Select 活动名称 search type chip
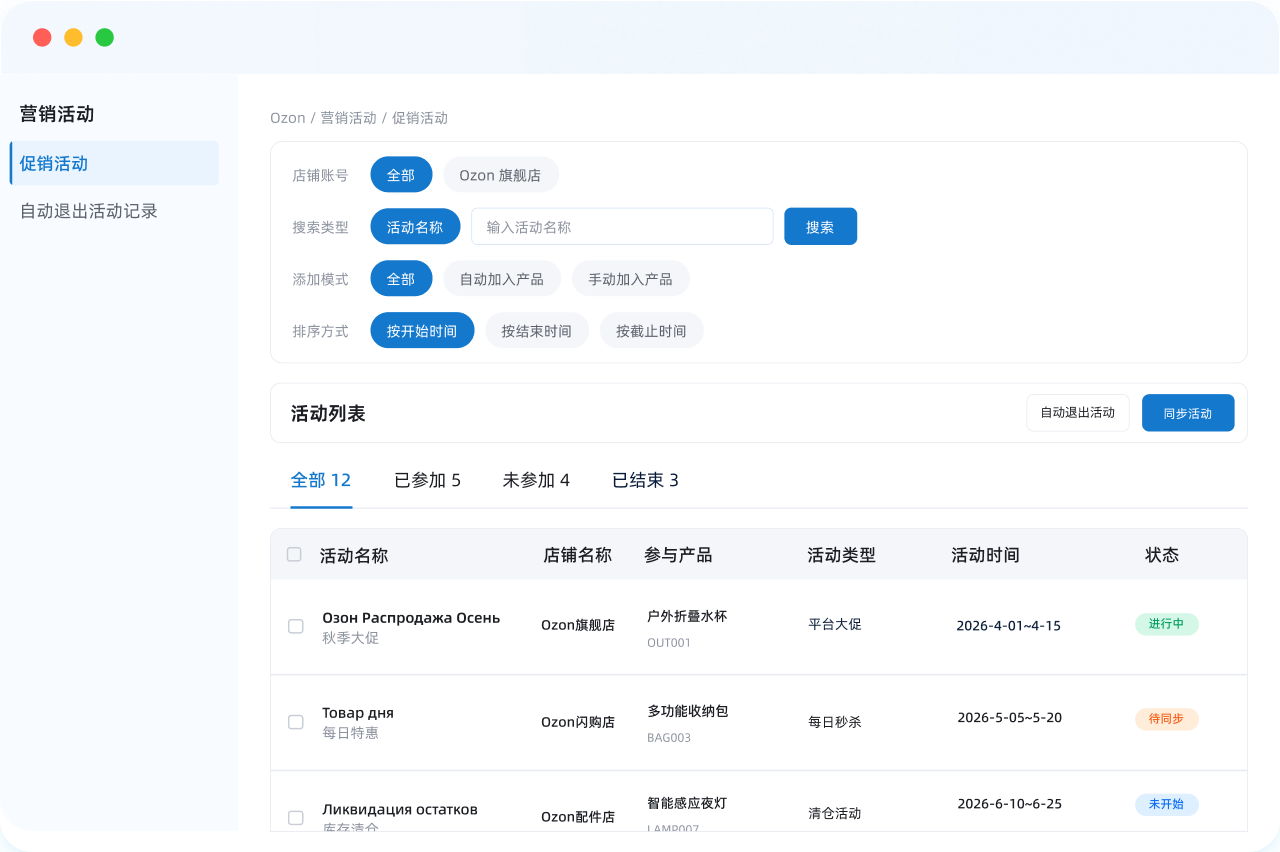Viewport: 1280px width, 852px height. pos(415,226)
